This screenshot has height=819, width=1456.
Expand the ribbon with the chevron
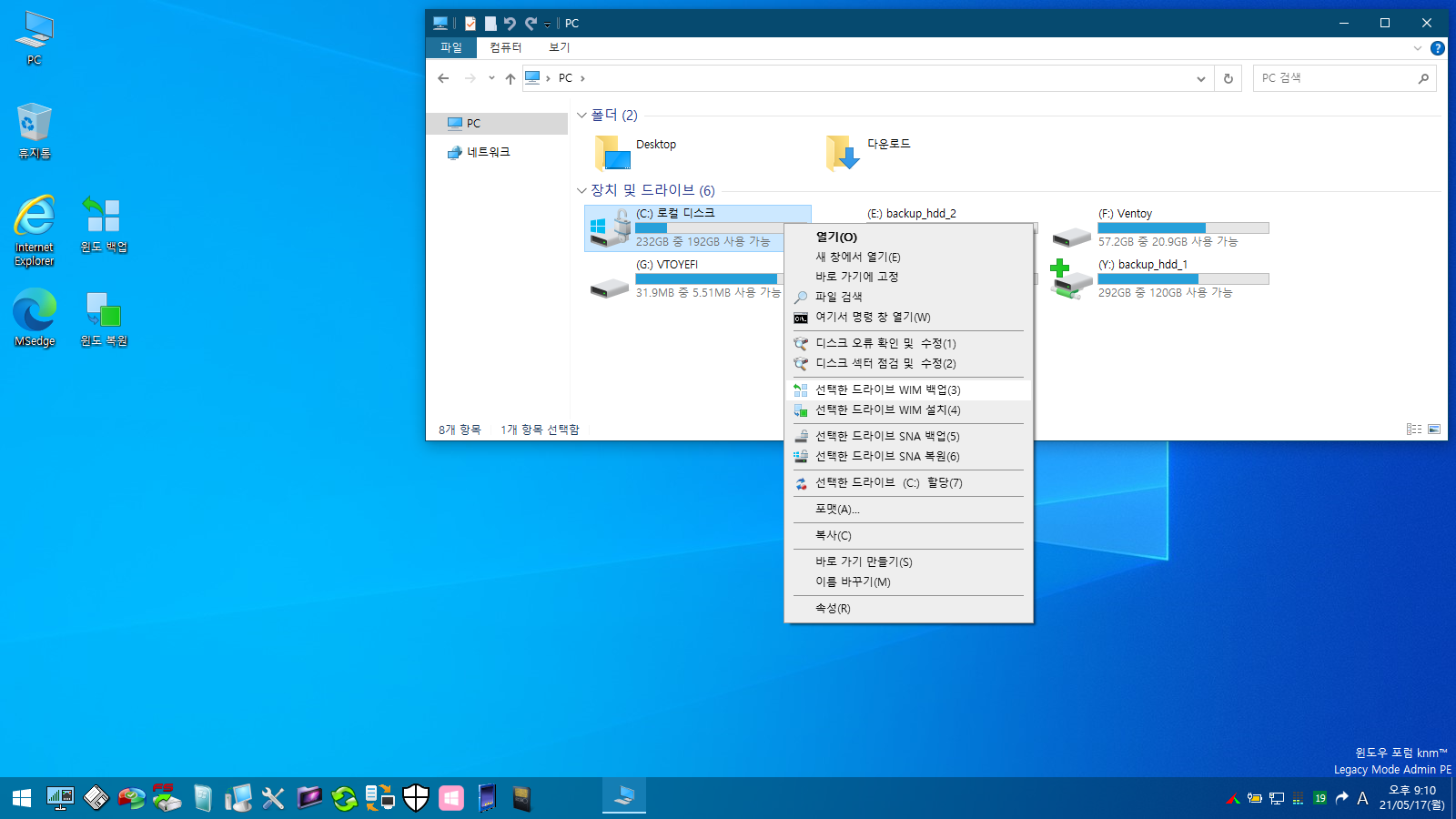click(x=1417, y=48)
